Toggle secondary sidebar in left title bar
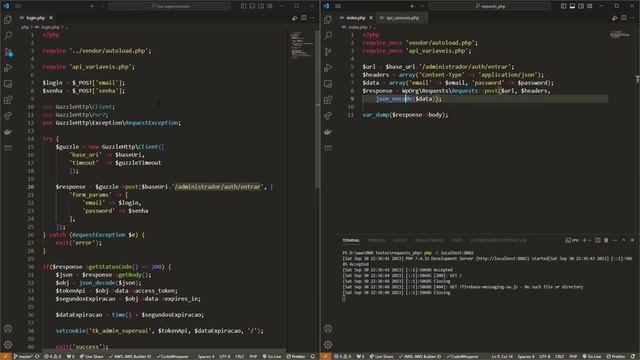This screenshot has width=640, height=360. pos(261,6)
